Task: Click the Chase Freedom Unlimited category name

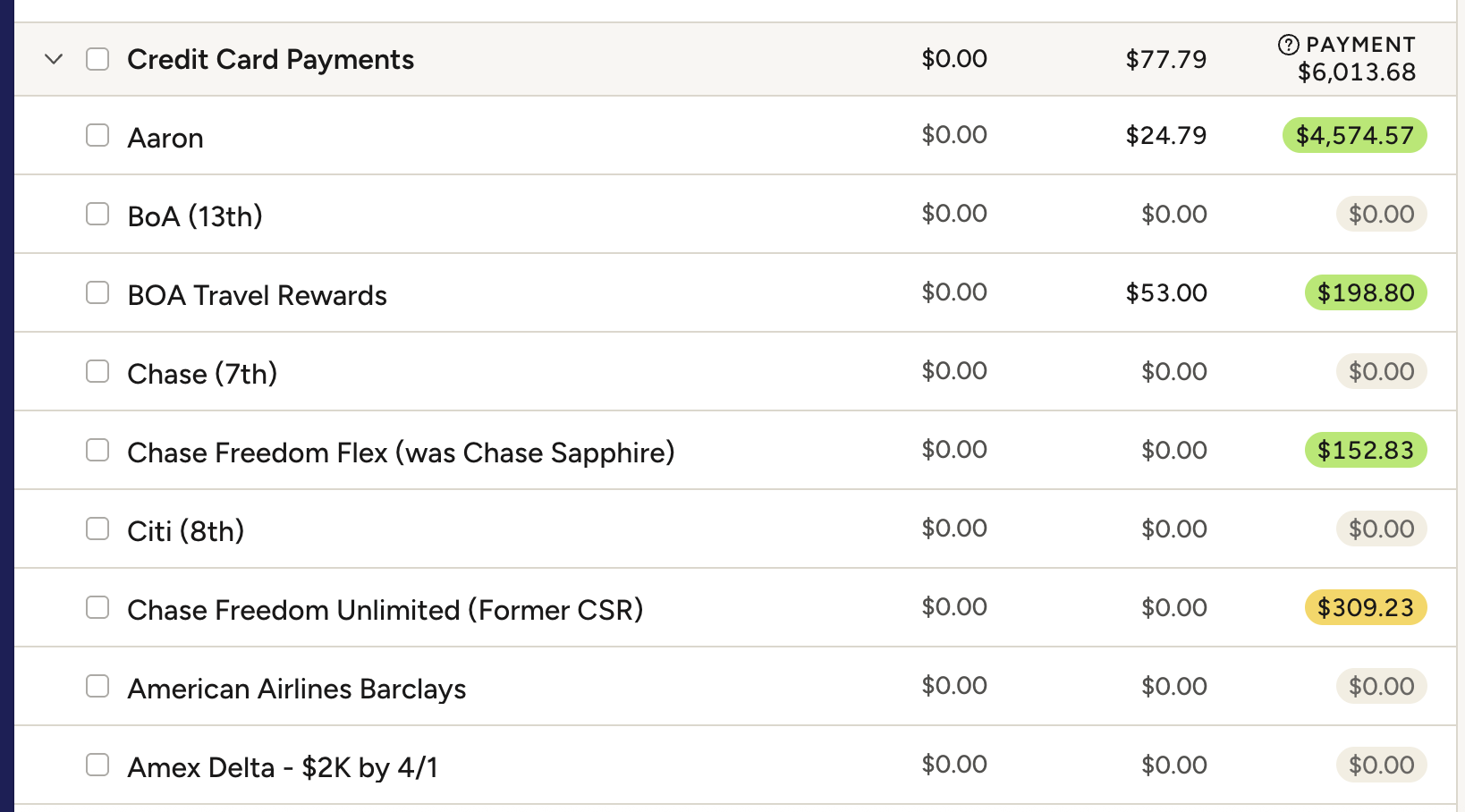Action: [385, 611]
